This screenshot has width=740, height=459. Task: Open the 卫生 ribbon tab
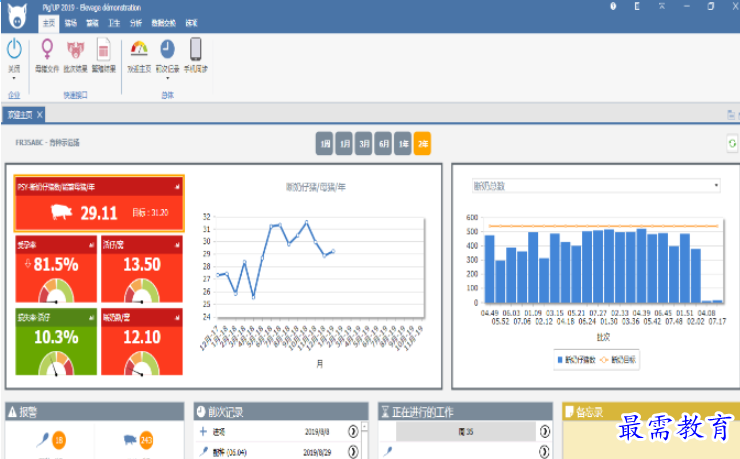pos(114,23)
